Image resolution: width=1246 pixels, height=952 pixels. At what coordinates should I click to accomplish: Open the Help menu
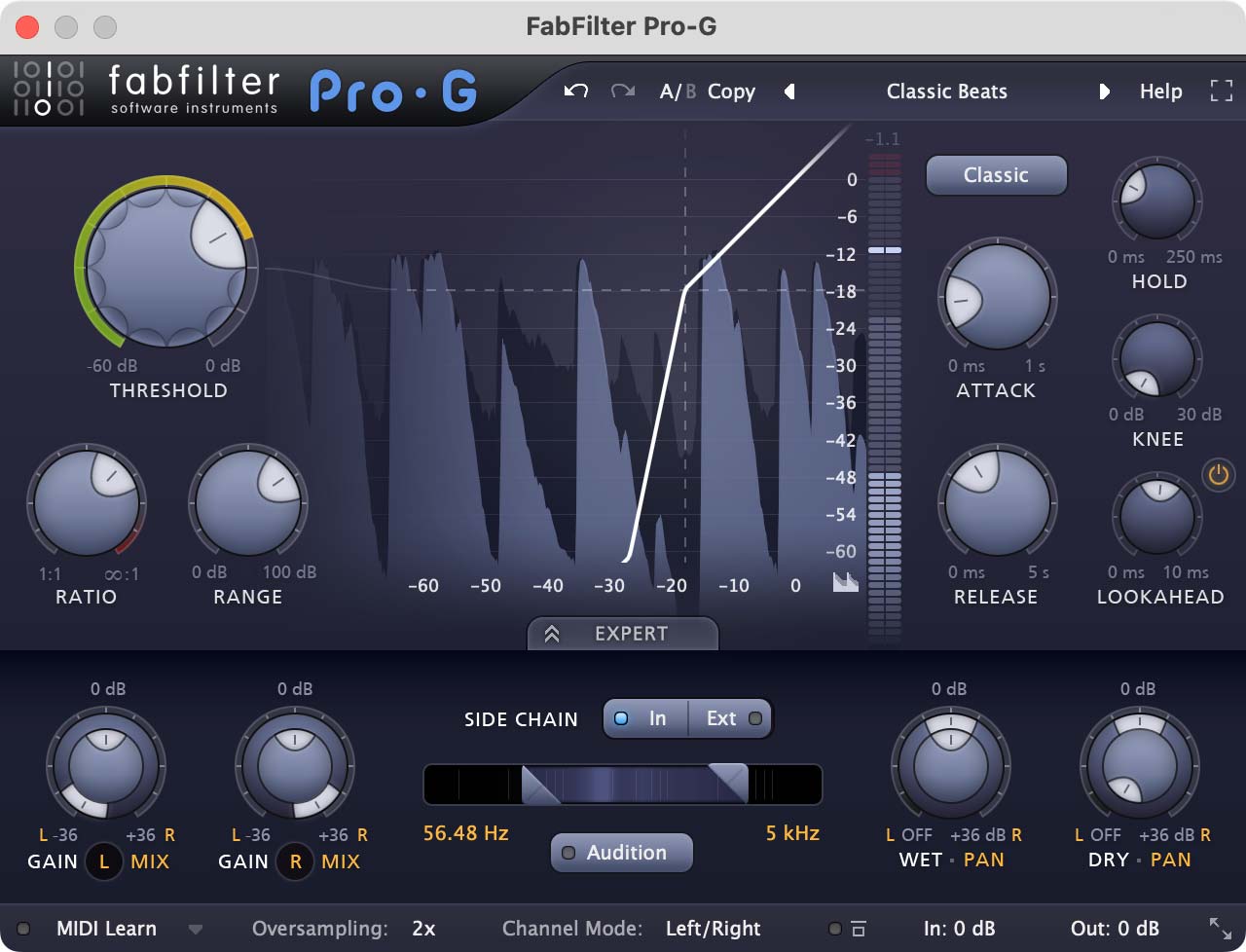(1160, 92)
